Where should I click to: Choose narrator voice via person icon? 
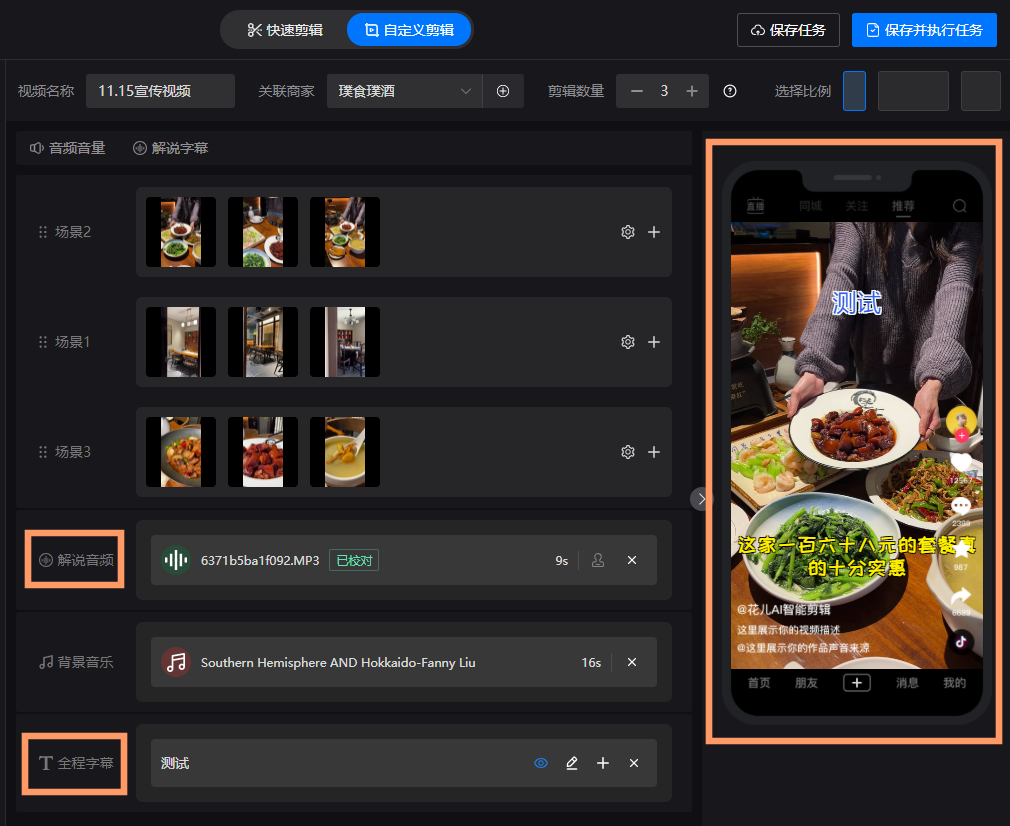coord(598,560)
